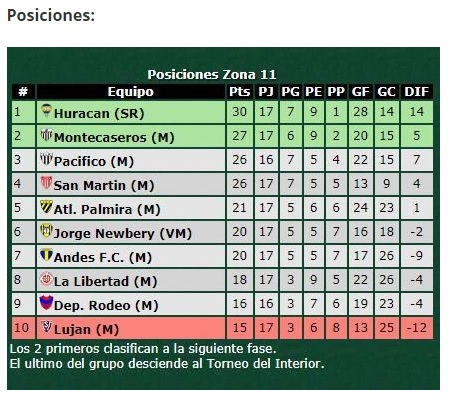Click the GF column header
The image size is (453, 407).
[x=361, y=92]
